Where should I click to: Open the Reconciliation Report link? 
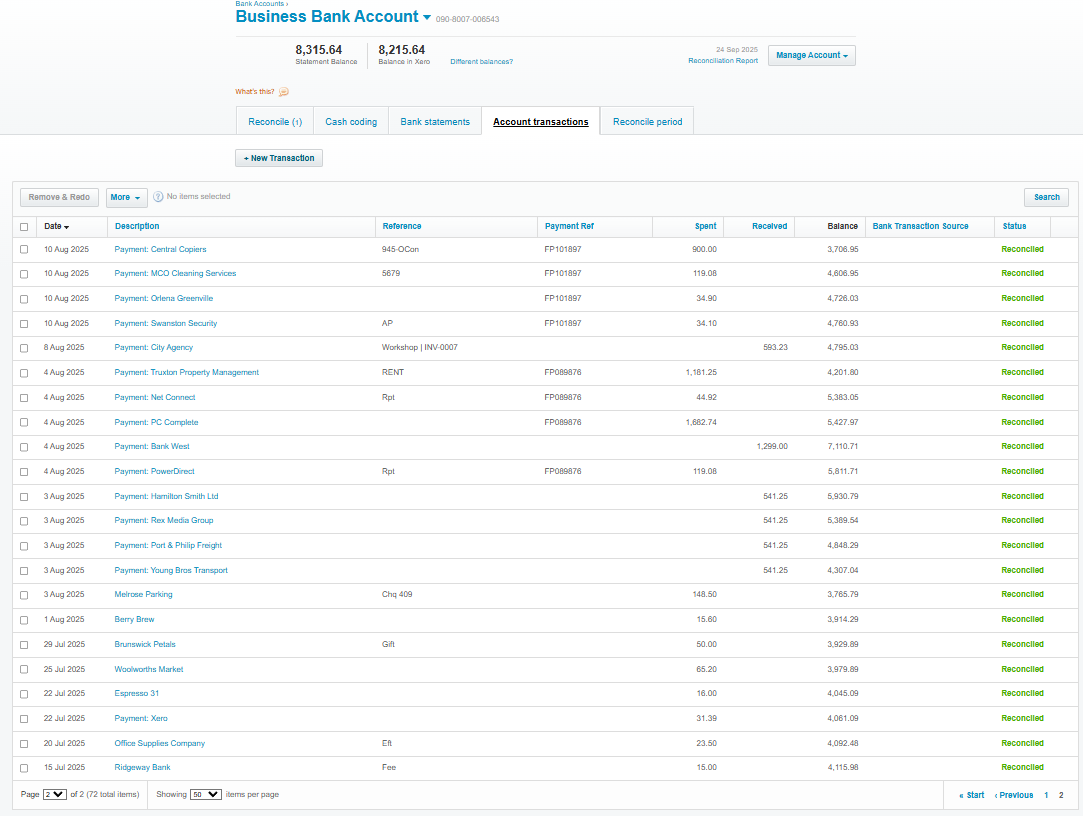tap(723, 61)
